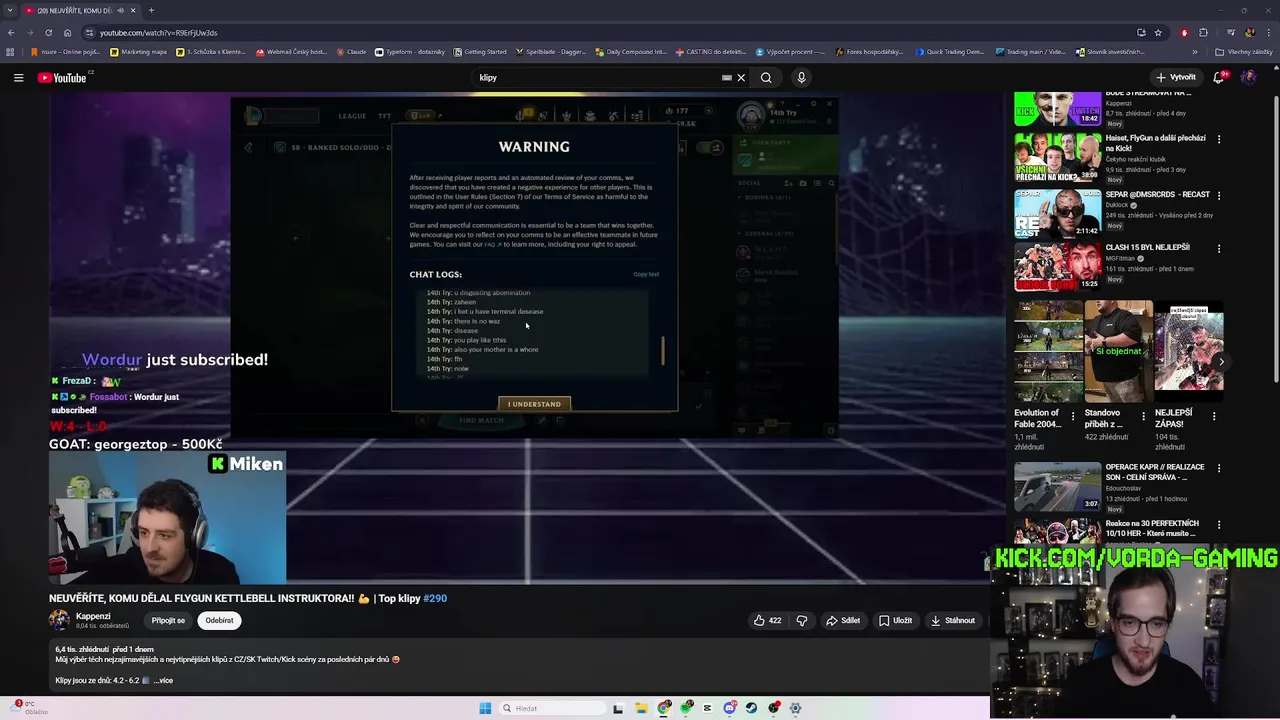Open the 'Claude' bookmark
Image resolution: width=1280 pixels, height=720 pixels.
point(352,52)
